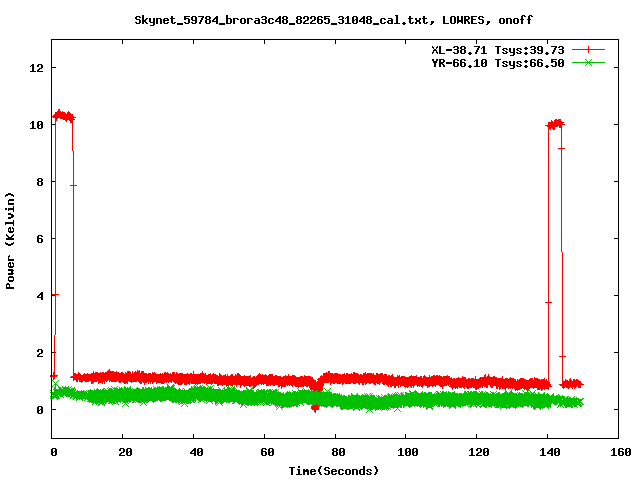Screen dimensions: 640x480
Task: Click the y-axis tick label 10
Action: 36,125
